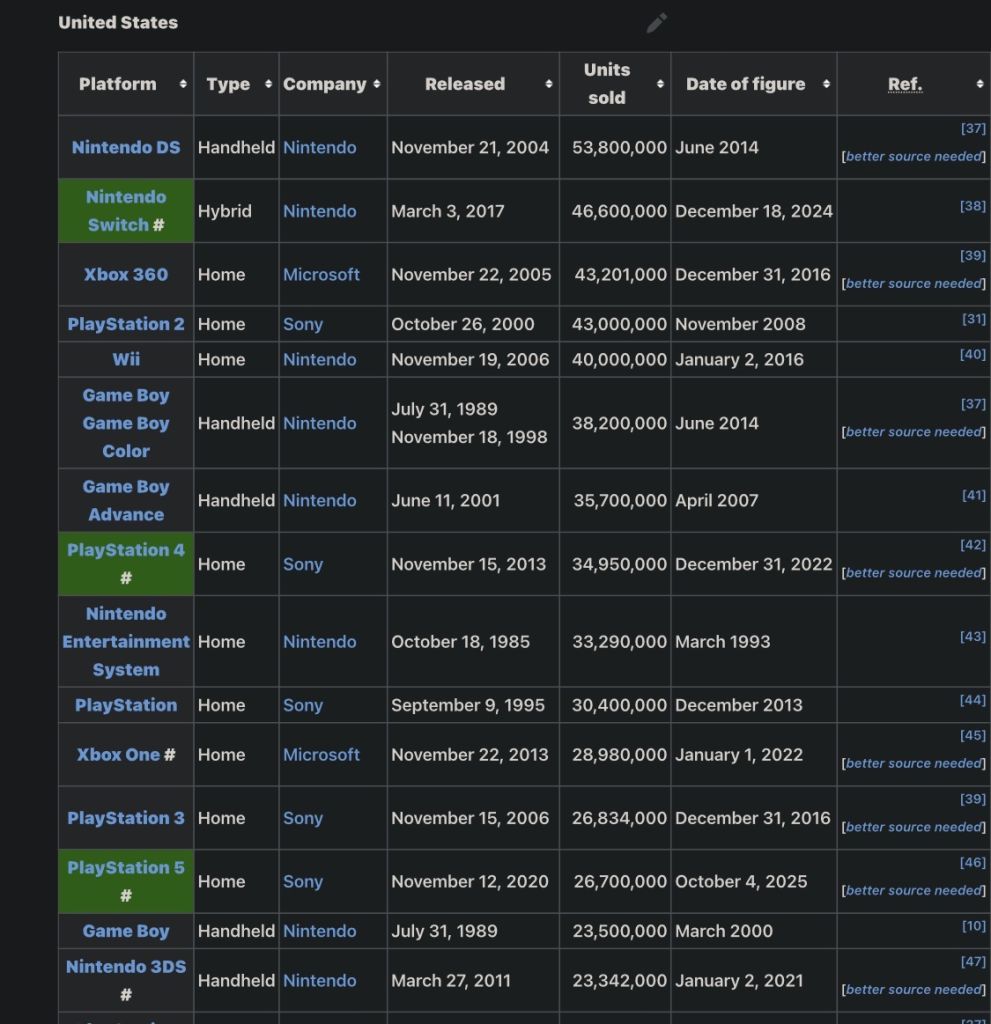Viewport: 991px width, 1024px height.
Task: Open reference [41] in Game Boy Advance row
Action: click(974, 495)
